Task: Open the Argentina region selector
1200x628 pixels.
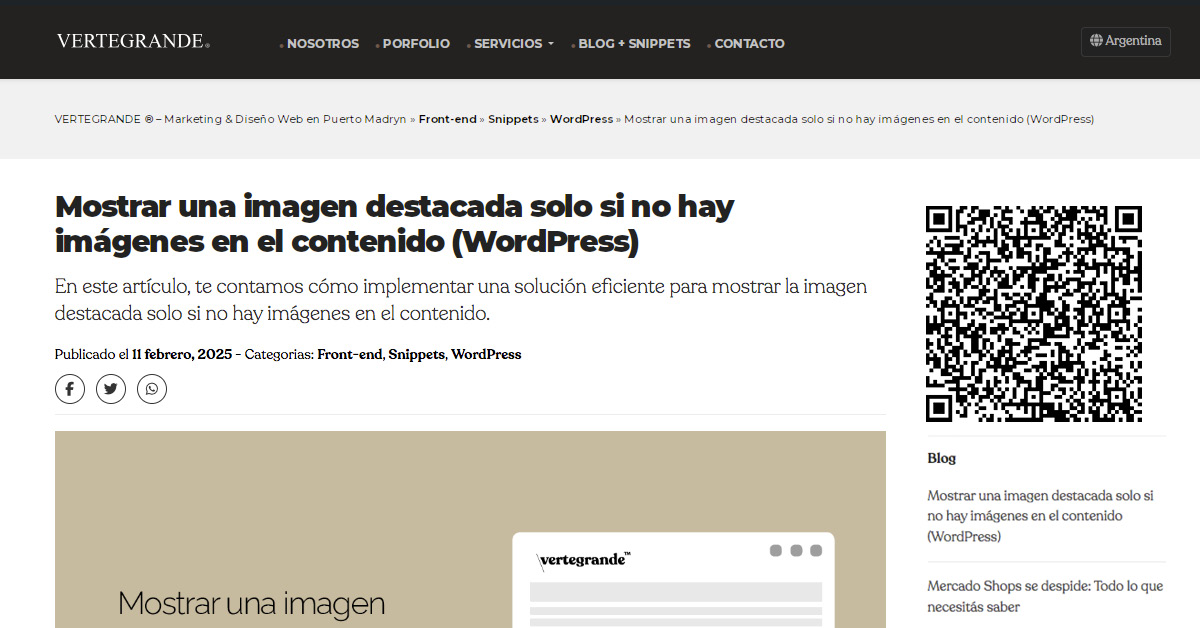Action: (x=1126, y=42)
